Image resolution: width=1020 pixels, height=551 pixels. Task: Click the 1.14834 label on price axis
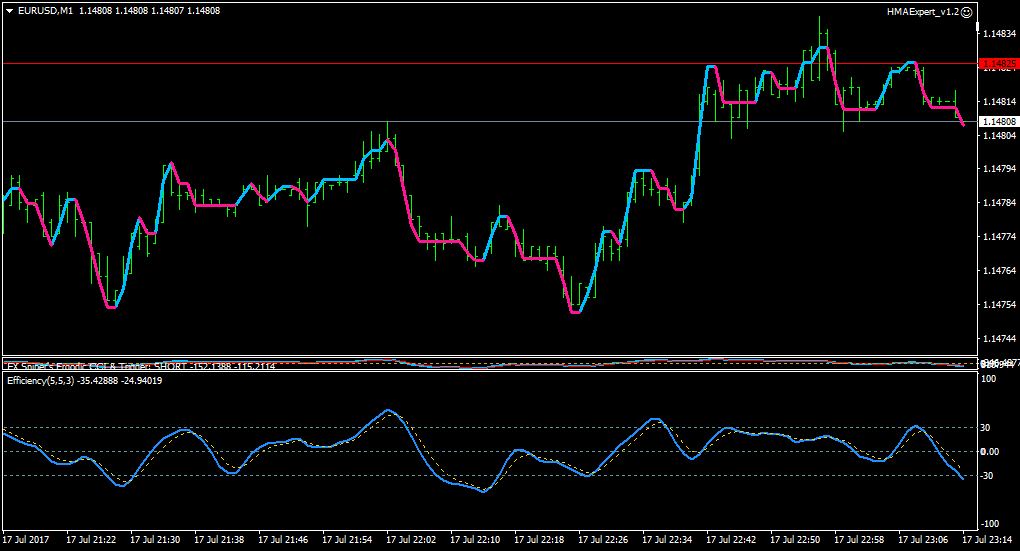point(1000,33)
